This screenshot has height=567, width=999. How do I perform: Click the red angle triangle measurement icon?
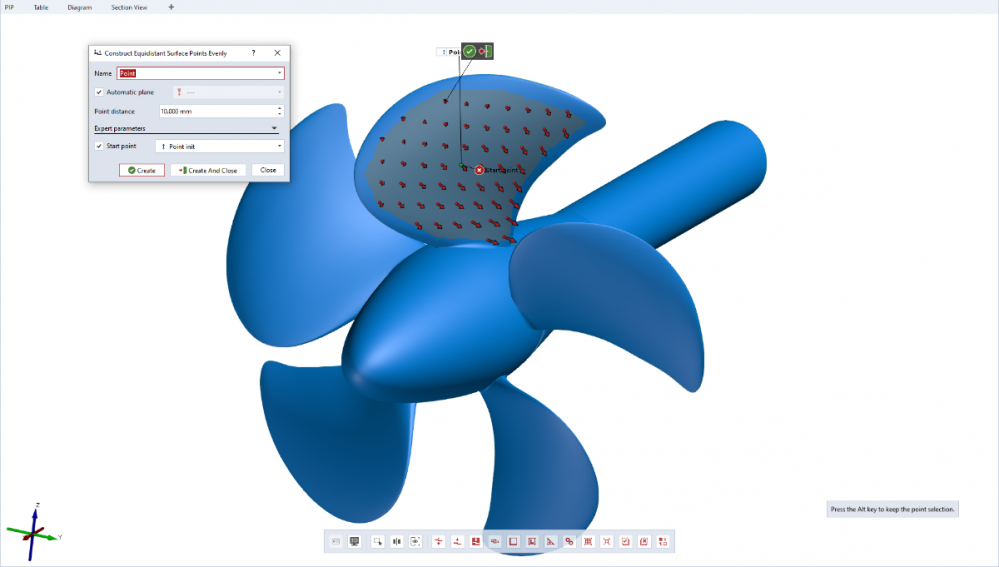tap(550, 542)
